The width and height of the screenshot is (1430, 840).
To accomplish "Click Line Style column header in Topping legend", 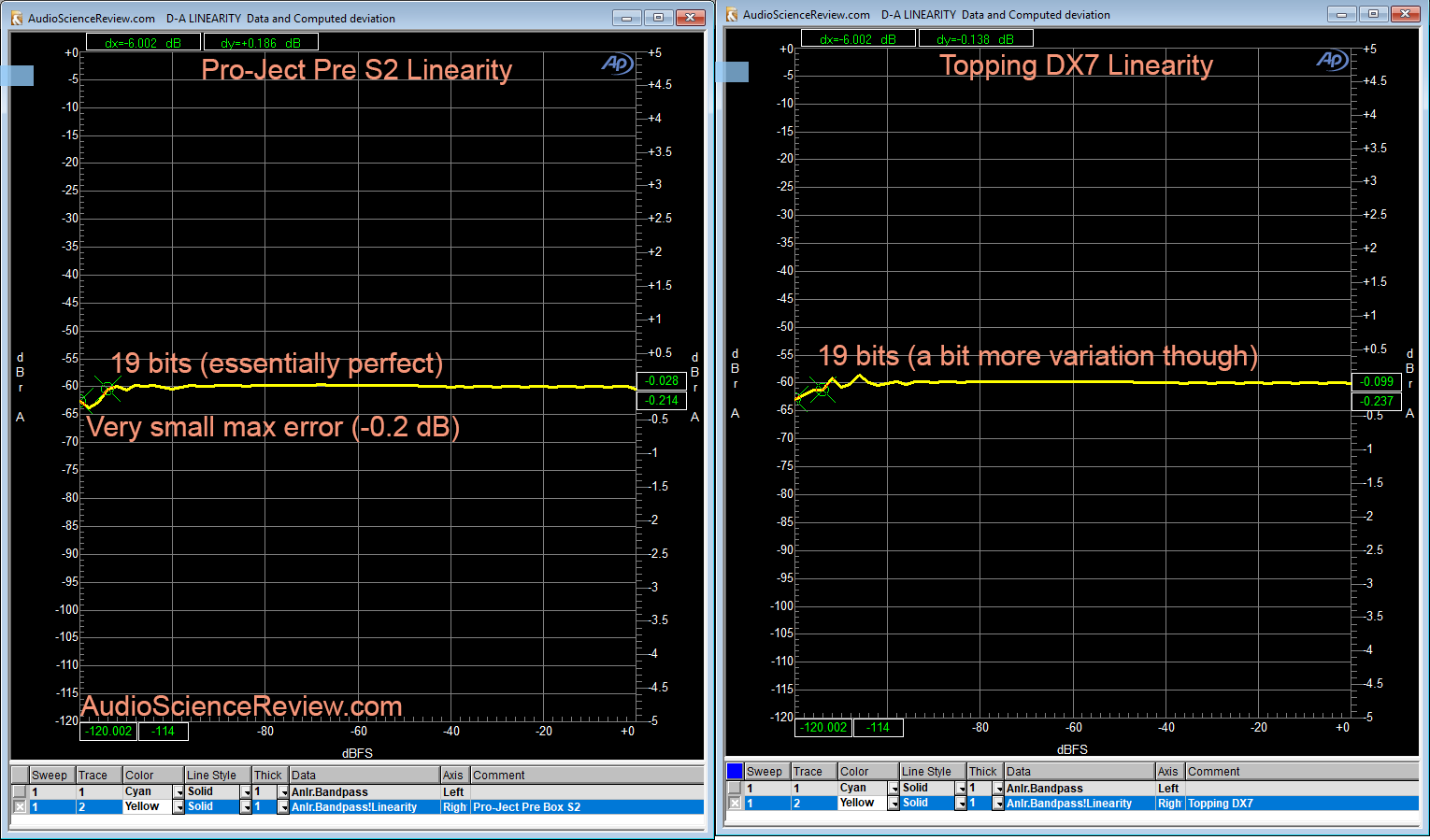I will pyautogui.click(x=932, y=772).
